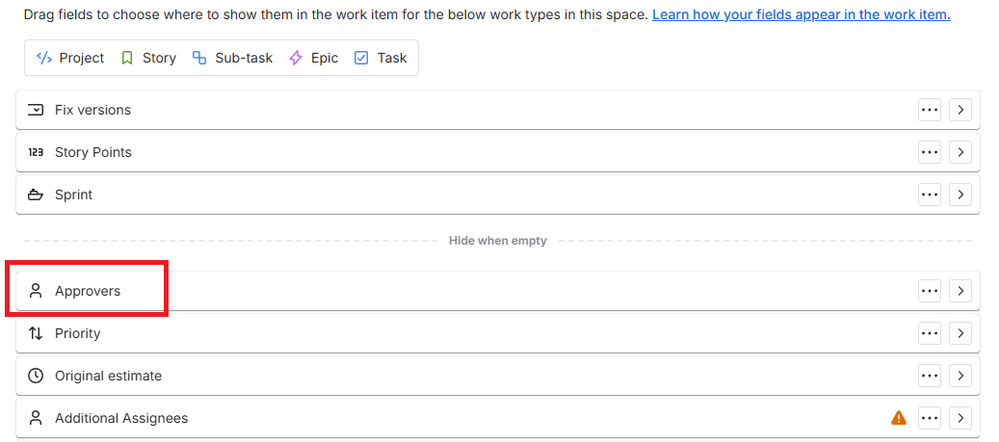Click the Story Points number icon

pyautogui.click(x=36, y=152)
